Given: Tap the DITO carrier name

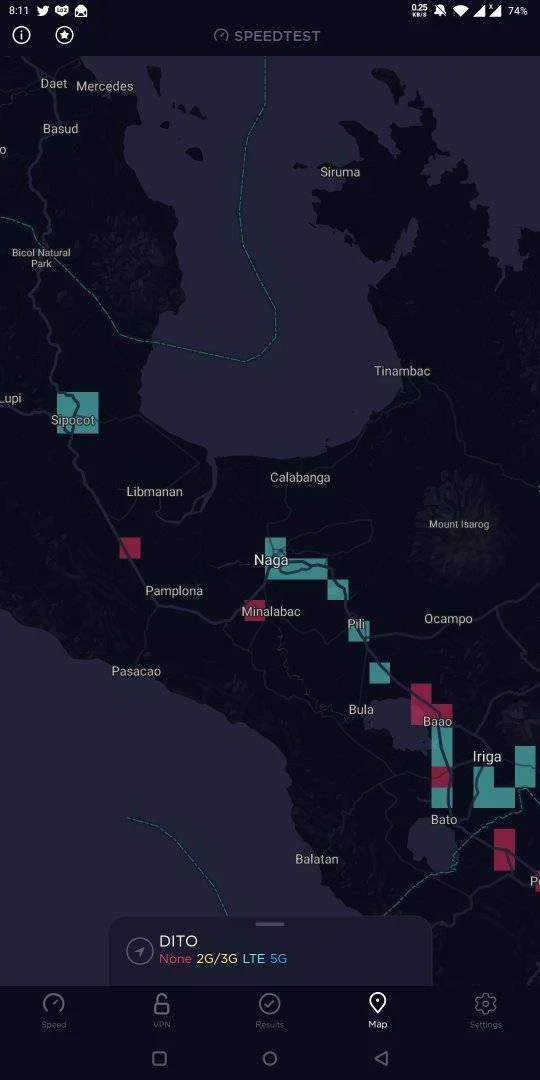Looking at the screenshot, I should pyautogui.click(x=178, y=941).
